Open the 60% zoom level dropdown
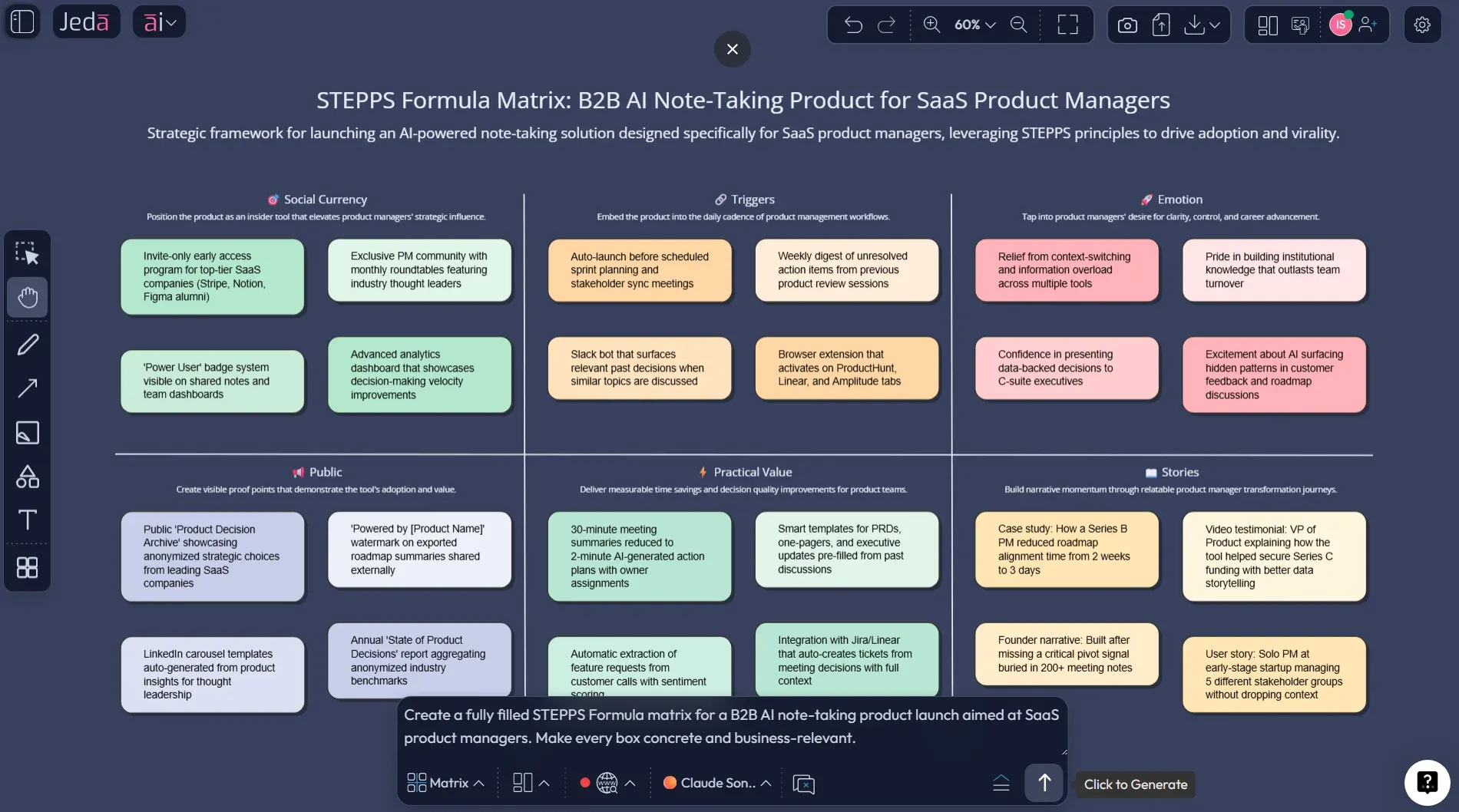Screen dimensions: 1459x812 tap(973, 25)
